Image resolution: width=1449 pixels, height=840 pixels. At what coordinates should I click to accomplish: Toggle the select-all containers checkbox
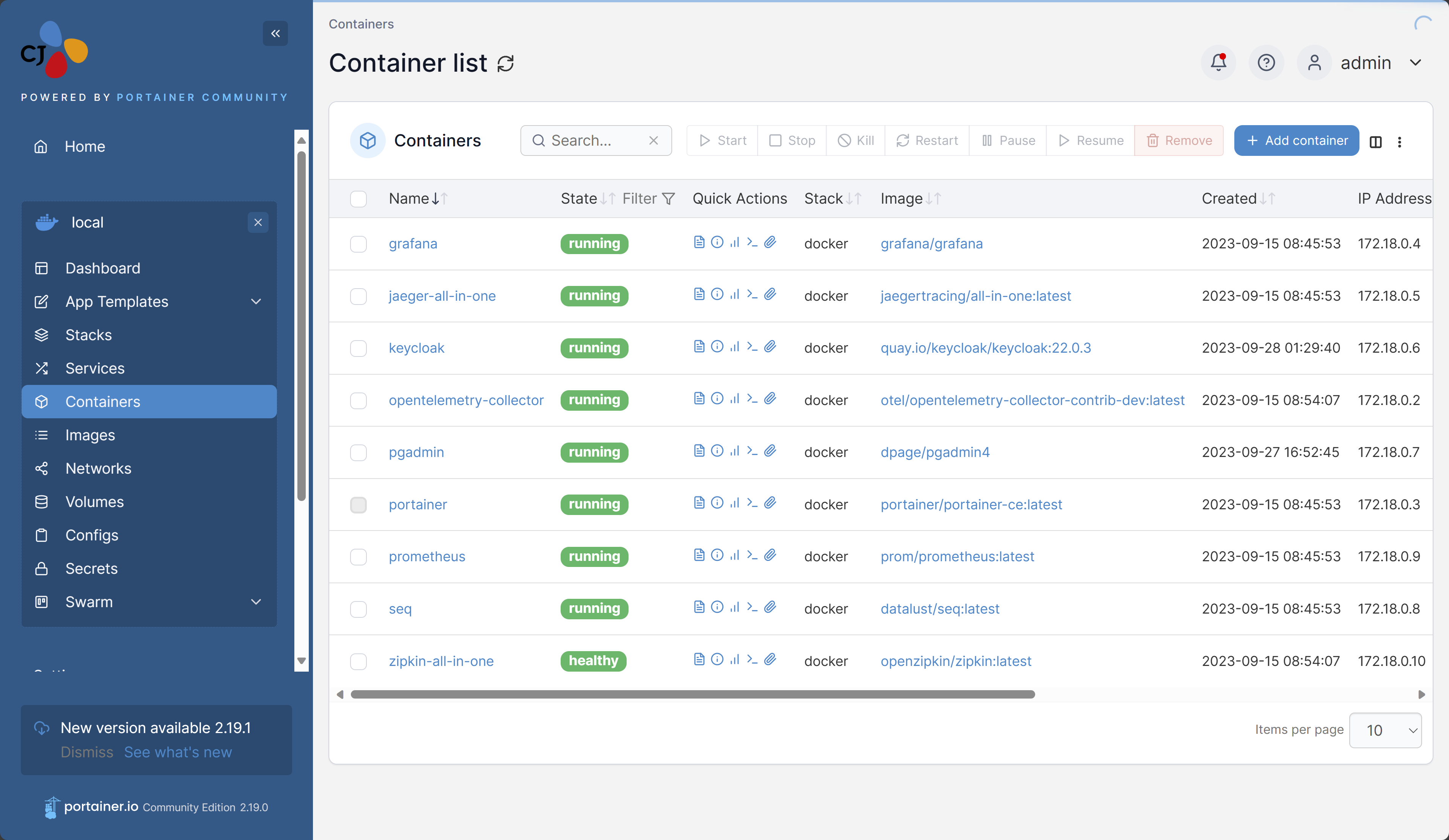358,199
